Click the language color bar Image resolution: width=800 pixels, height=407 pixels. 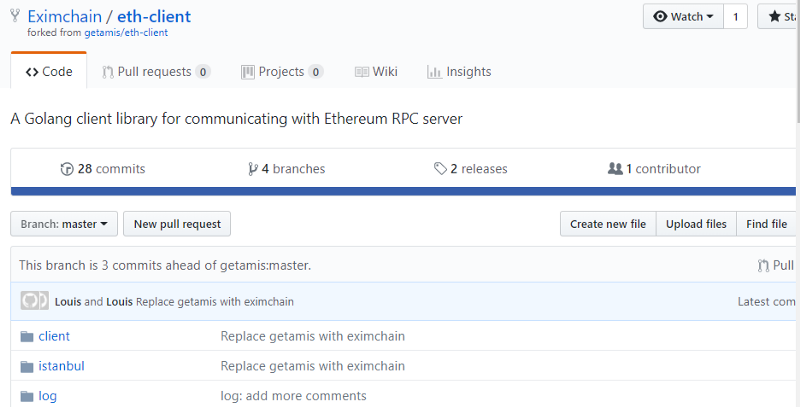(400, 190)
